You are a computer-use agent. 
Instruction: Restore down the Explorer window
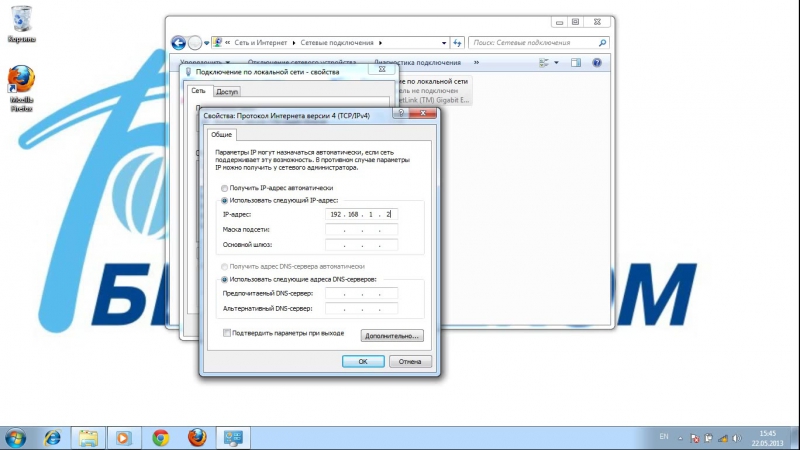576,22
